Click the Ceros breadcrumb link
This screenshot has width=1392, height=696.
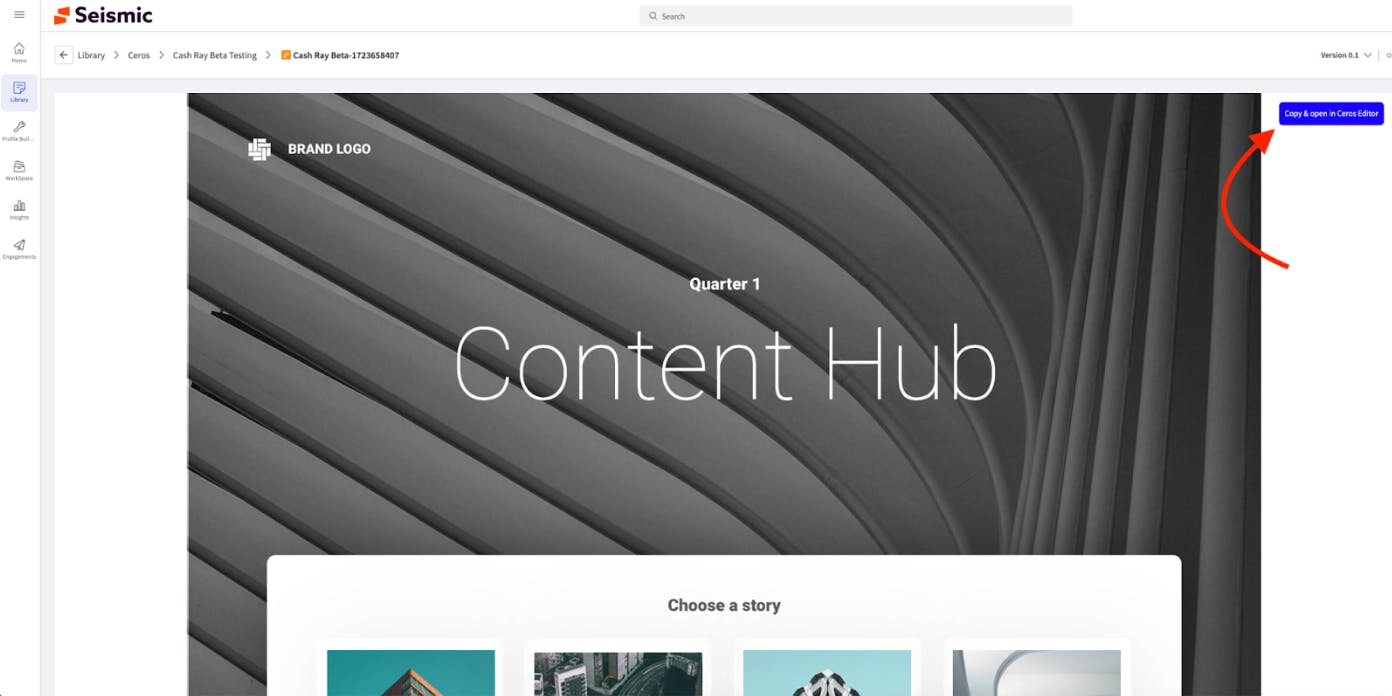(139, 55)
